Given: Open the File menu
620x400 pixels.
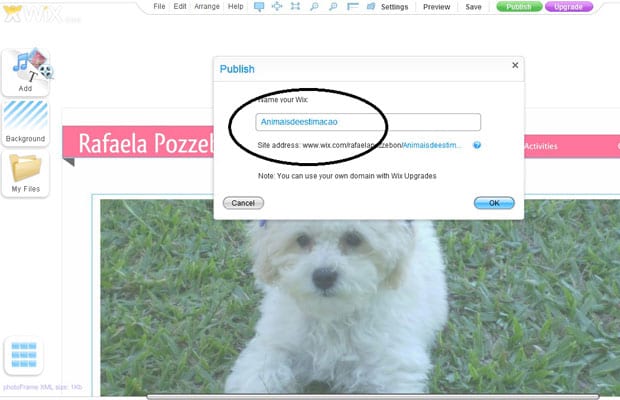Looking at the screenshot, I should coord(159,6).
